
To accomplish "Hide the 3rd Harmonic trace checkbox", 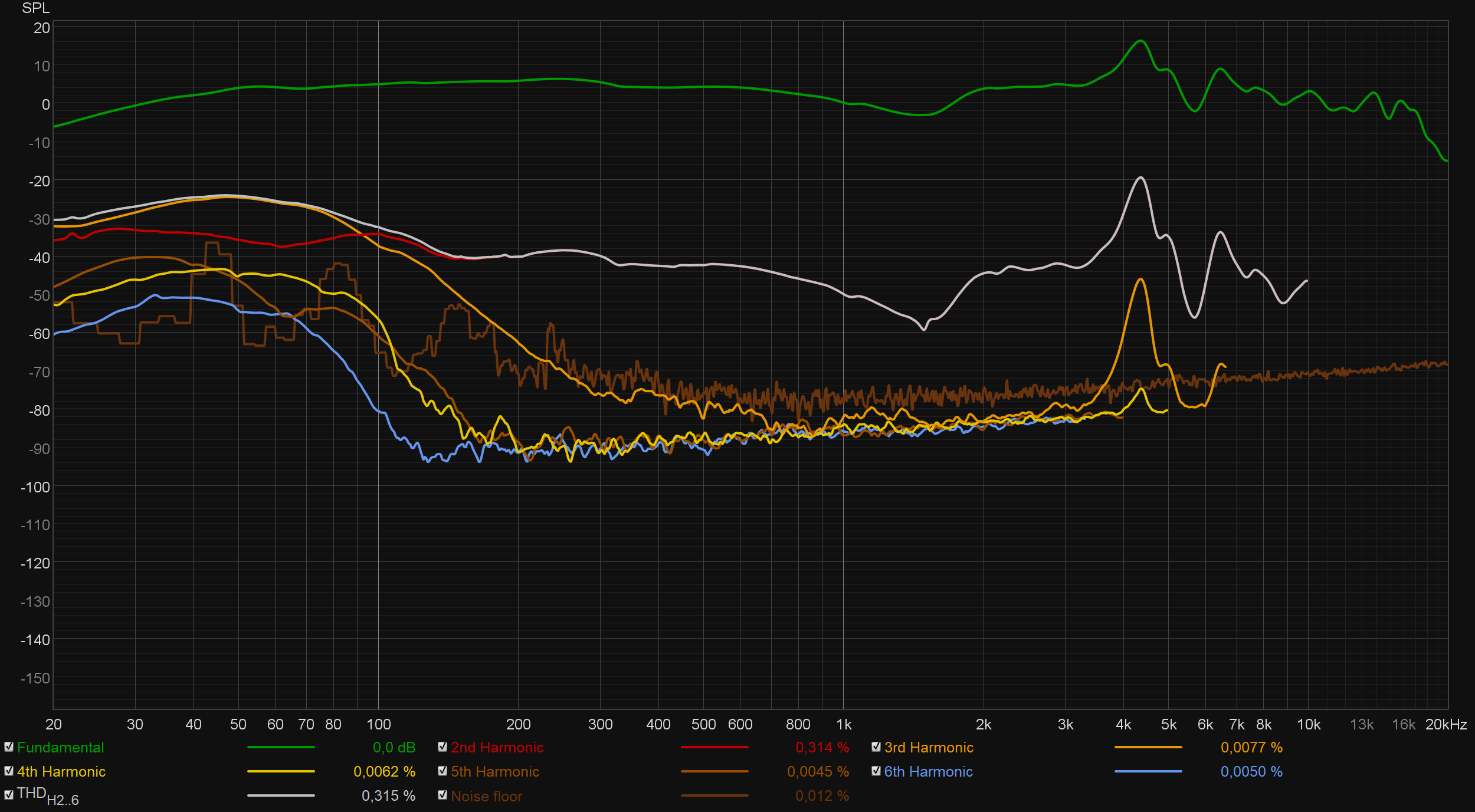I will pos(876,747).
